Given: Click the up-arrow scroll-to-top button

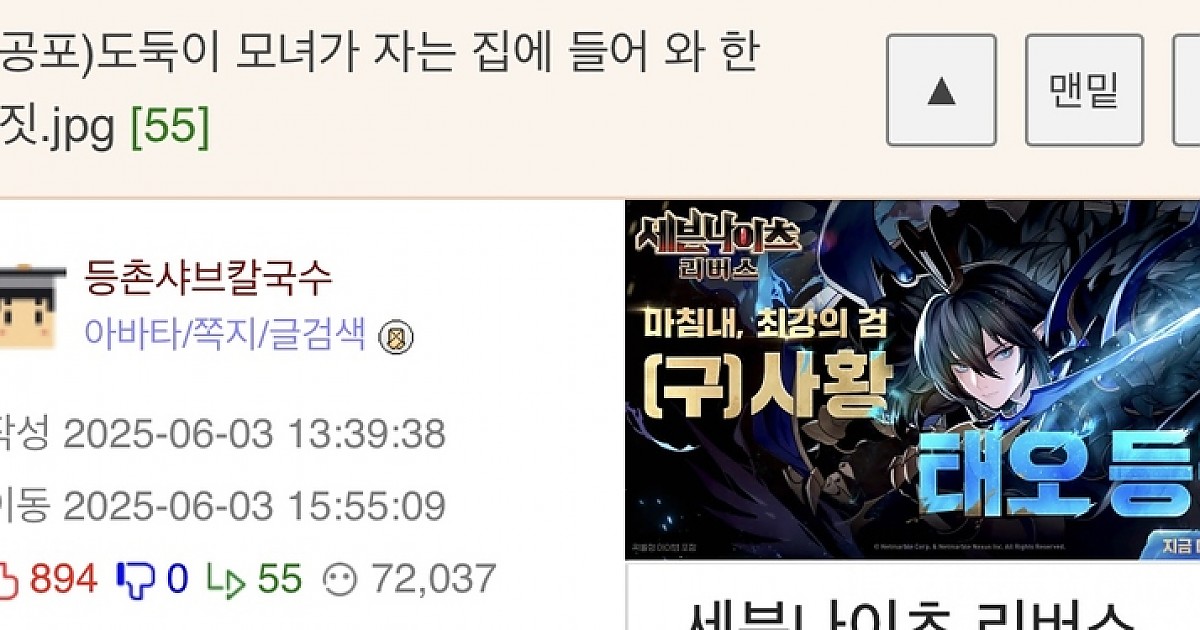Looking at the screenshot, I should pyautogui.click(x=941, y=90).
